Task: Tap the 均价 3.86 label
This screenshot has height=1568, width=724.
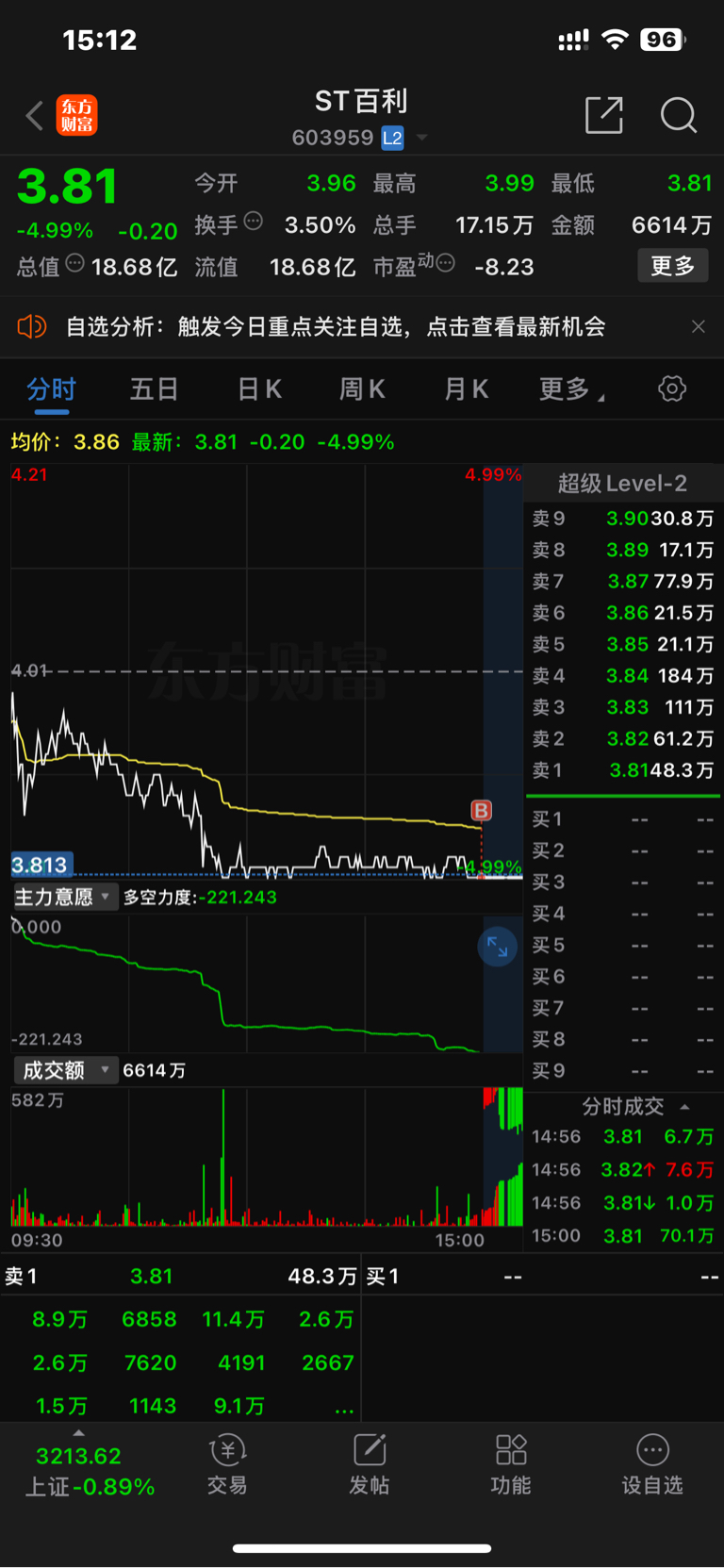Action: pyautogui.click(x=65, y=442)
